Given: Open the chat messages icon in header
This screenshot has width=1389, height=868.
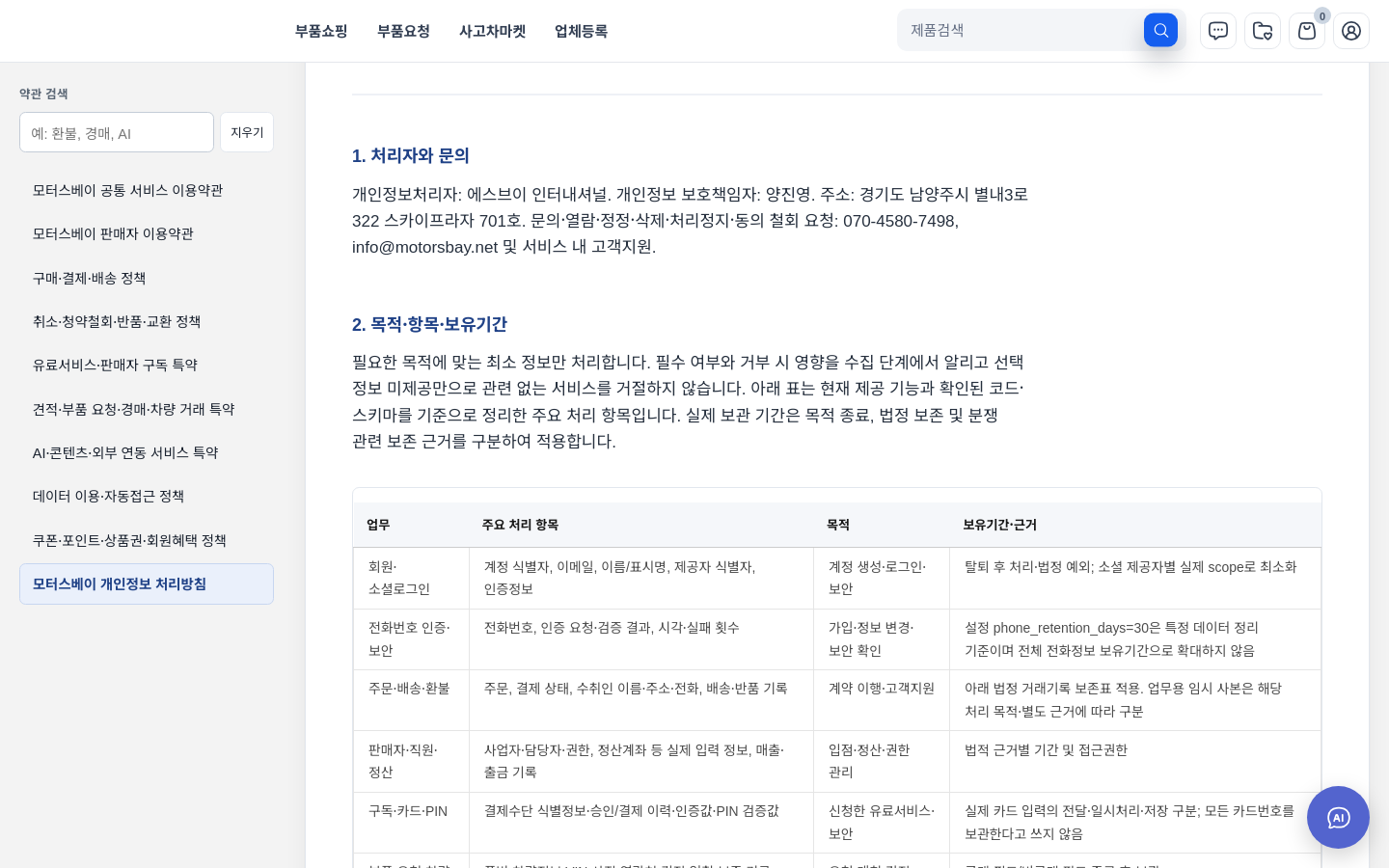Looking at the screenshot, I should [1218, 31].
